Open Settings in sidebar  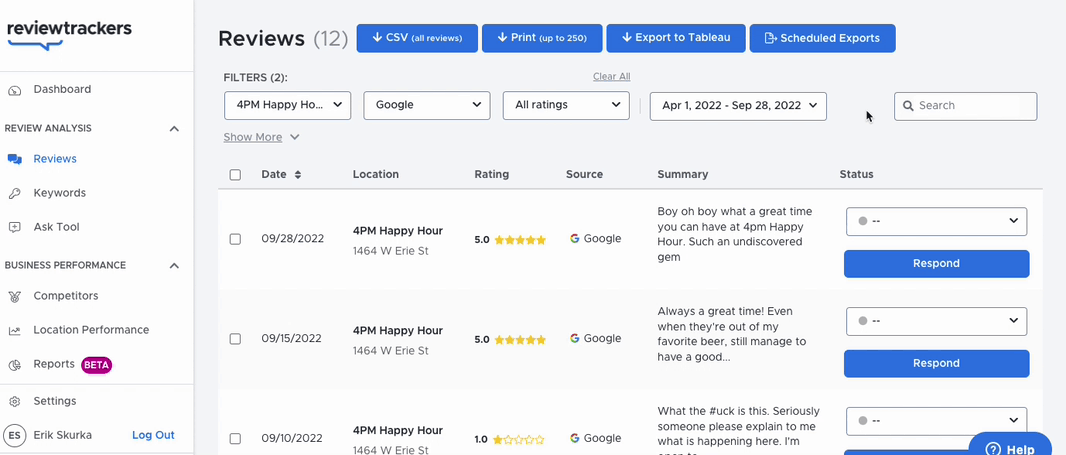click(55, 401)
